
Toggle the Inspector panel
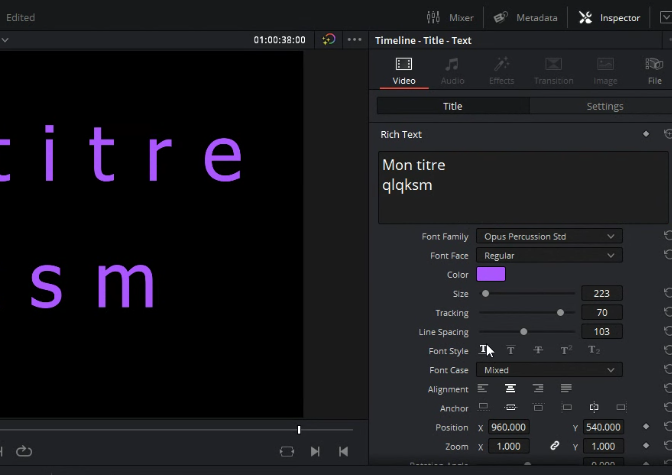(x=609, y=17)
